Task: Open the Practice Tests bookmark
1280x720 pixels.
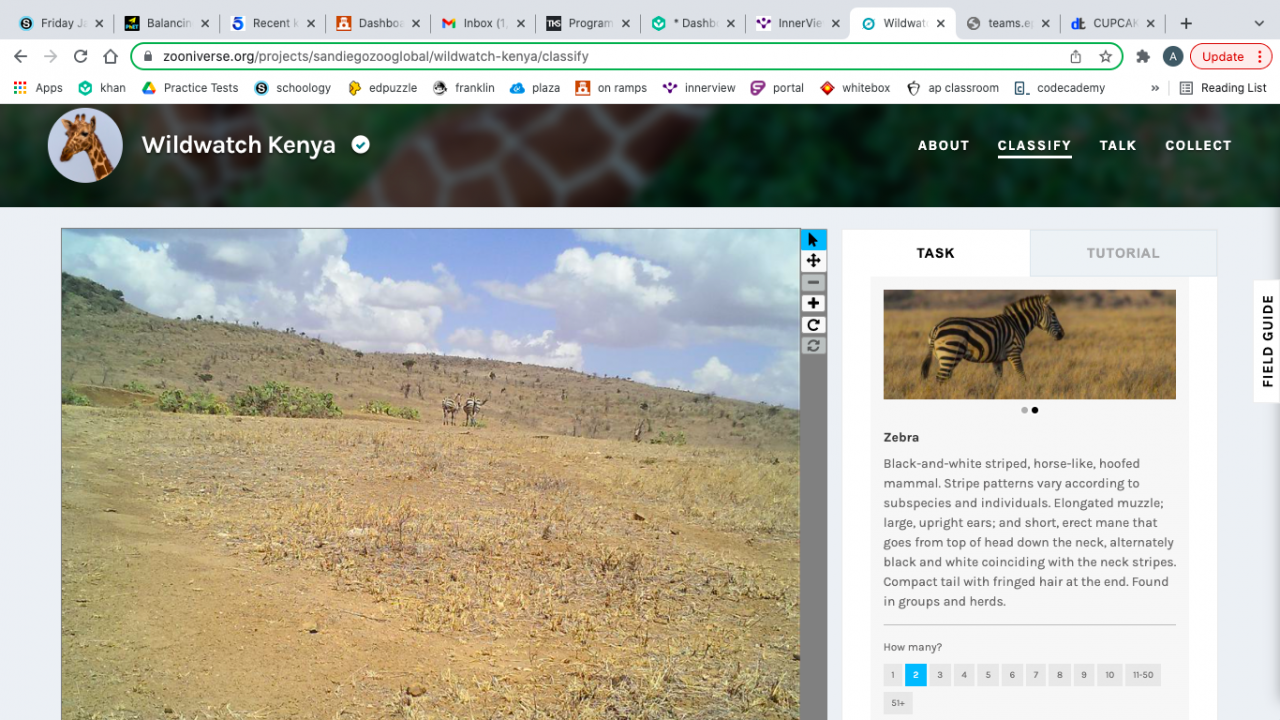Action: point(190,88)
